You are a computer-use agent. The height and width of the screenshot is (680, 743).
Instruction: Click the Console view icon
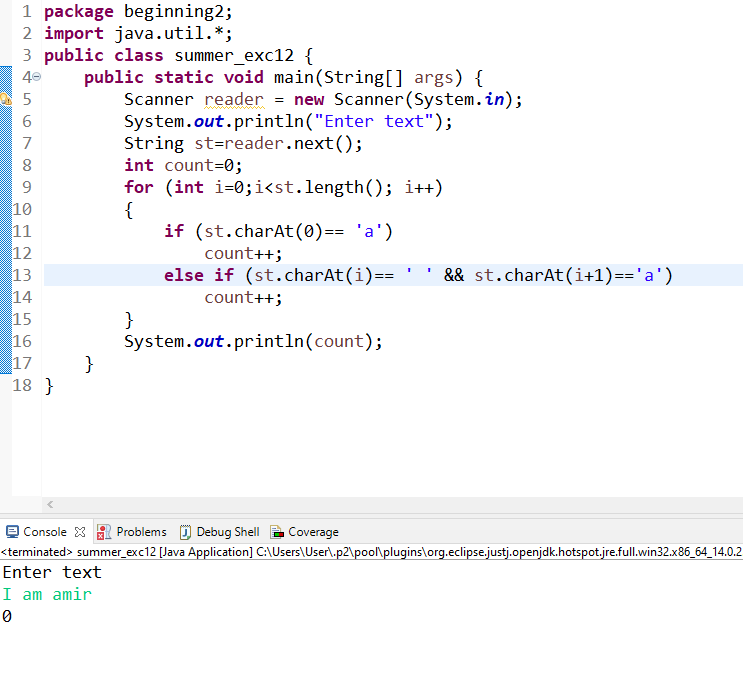tap(12, 532)
